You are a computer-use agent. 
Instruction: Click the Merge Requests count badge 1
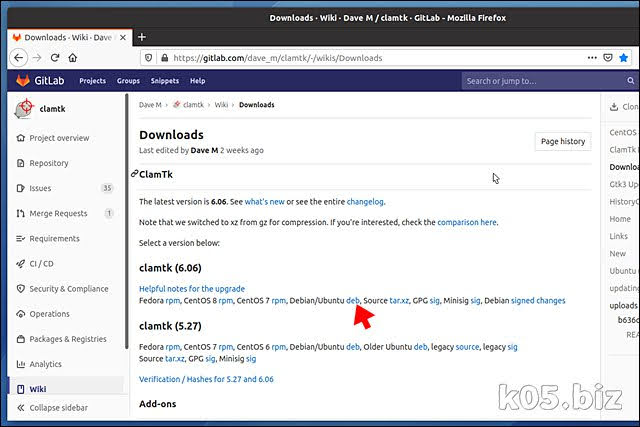tap(109, 213)
